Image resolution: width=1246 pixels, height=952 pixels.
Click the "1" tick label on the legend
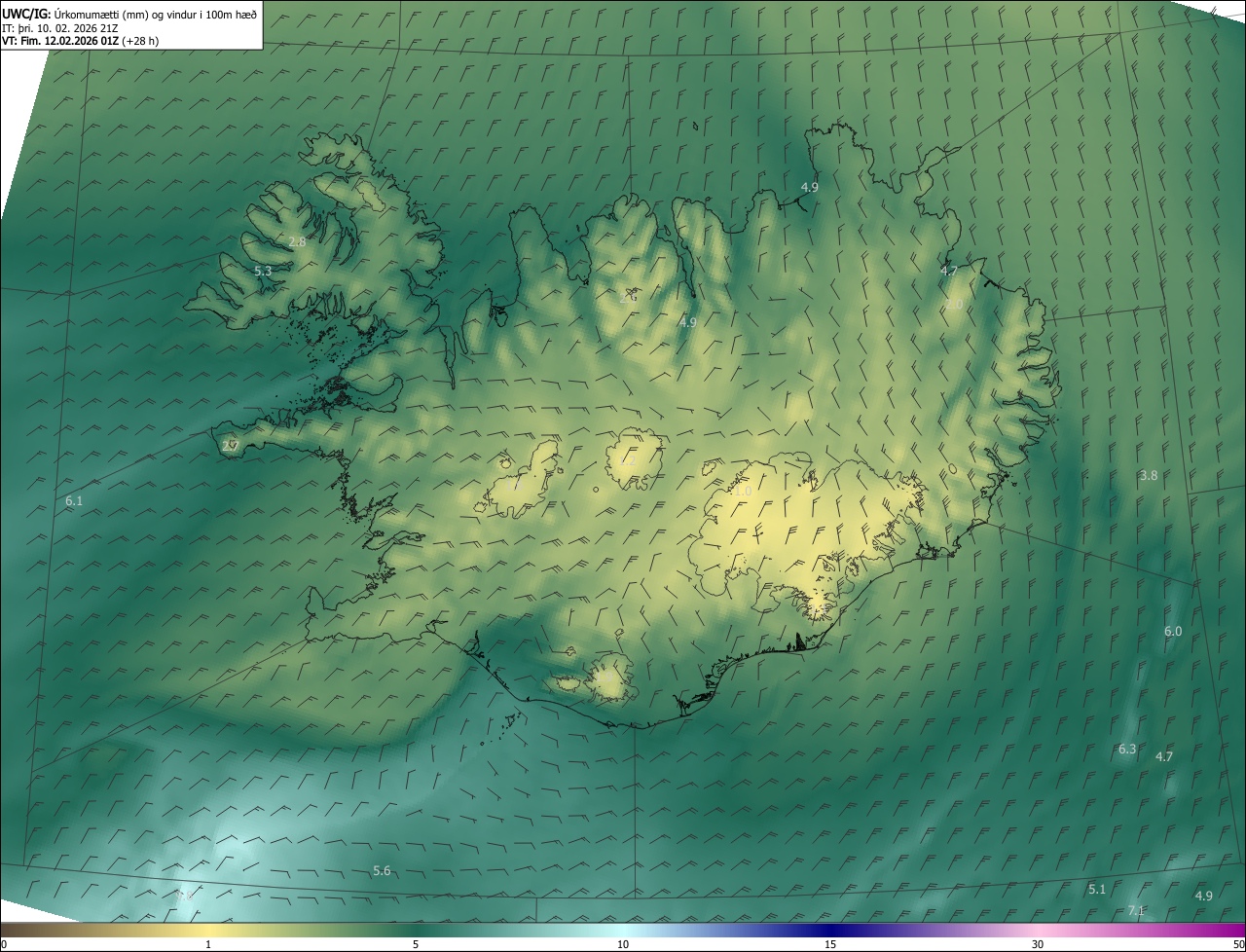208,944
